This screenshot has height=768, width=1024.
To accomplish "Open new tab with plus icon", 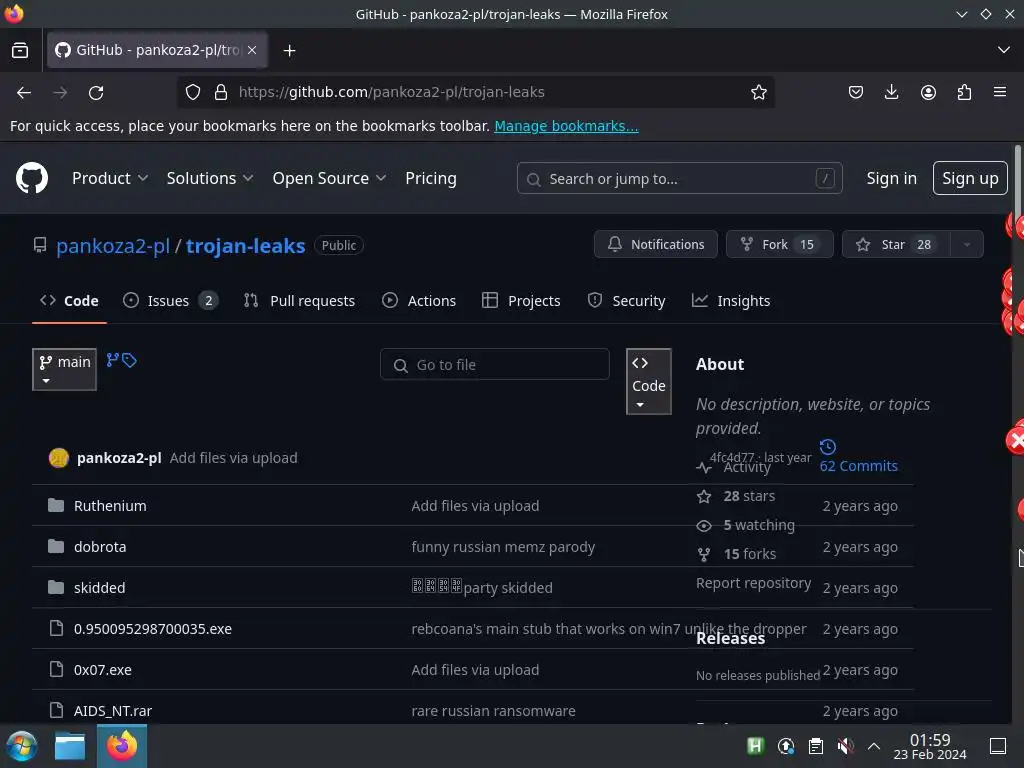I will click(x=289, y=50).
